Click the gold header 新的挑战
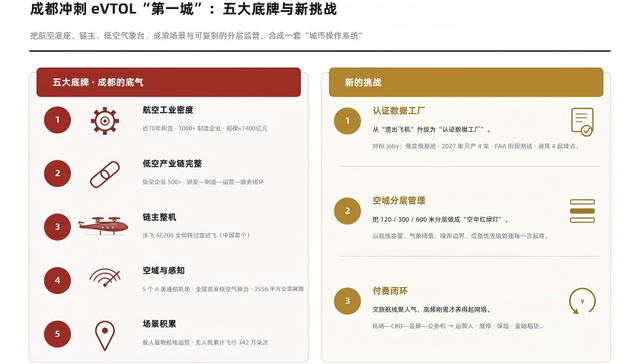Image resolution: width=640 pixels, height=364 pixels. coord(466,82)
